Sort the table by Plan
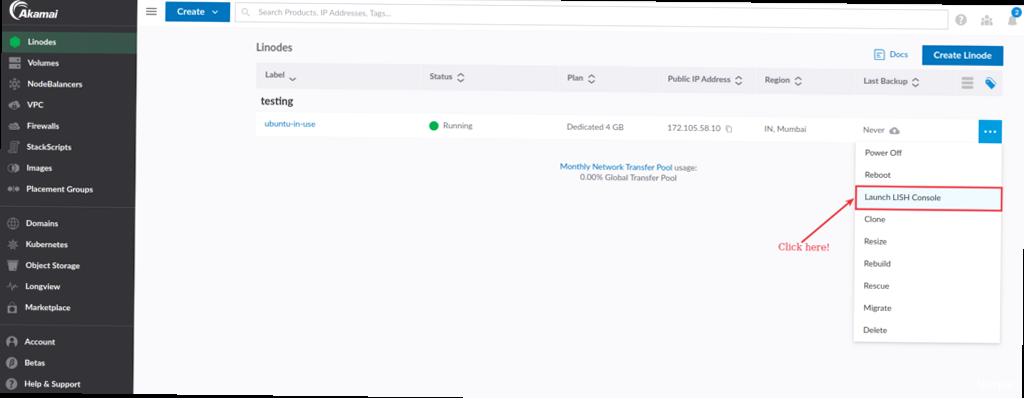 [x=581, y=78]
